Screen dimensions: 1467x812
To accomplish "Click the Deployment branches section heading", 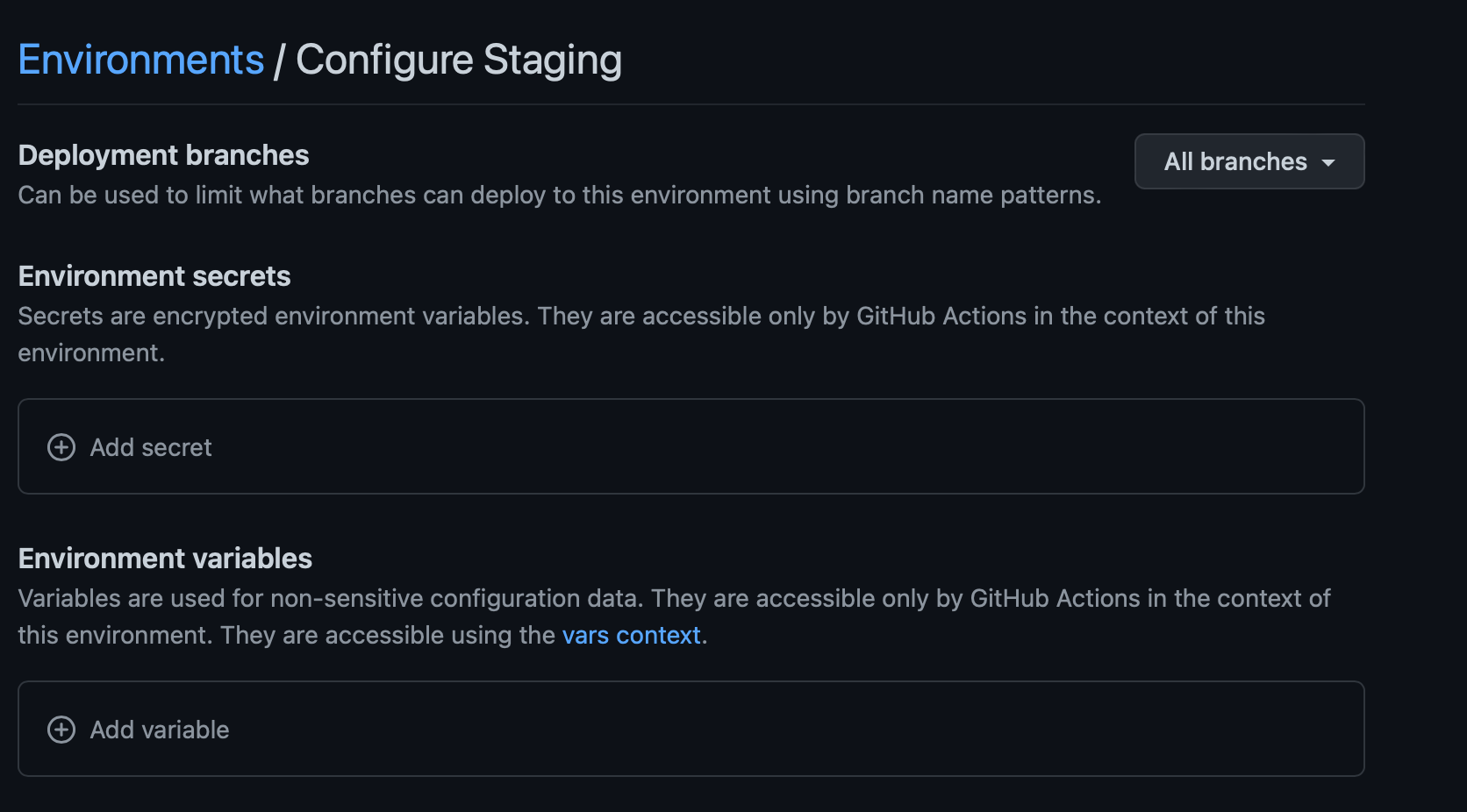I will [163, 155].
